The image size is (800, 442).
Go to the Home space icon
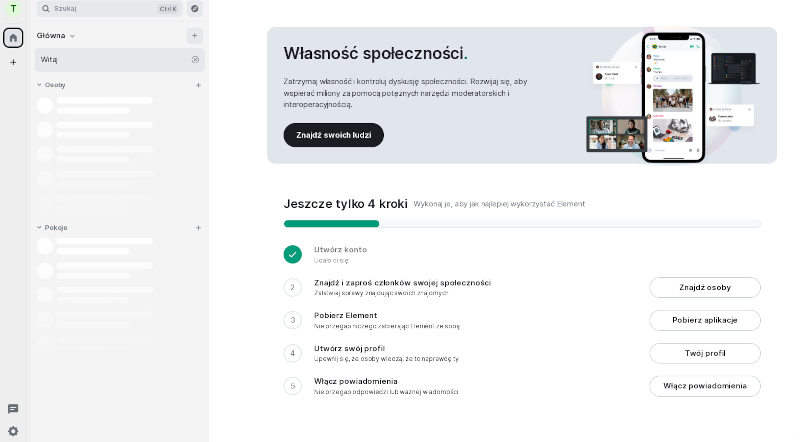pos(13,38)
